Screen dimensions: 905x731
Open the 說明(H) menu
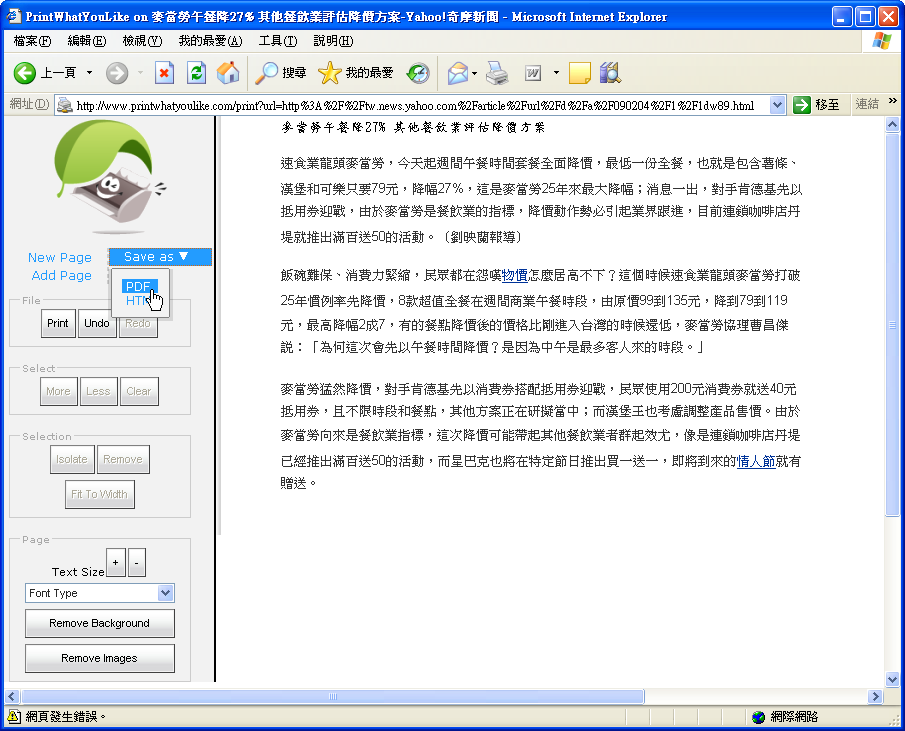click(333, 41)
